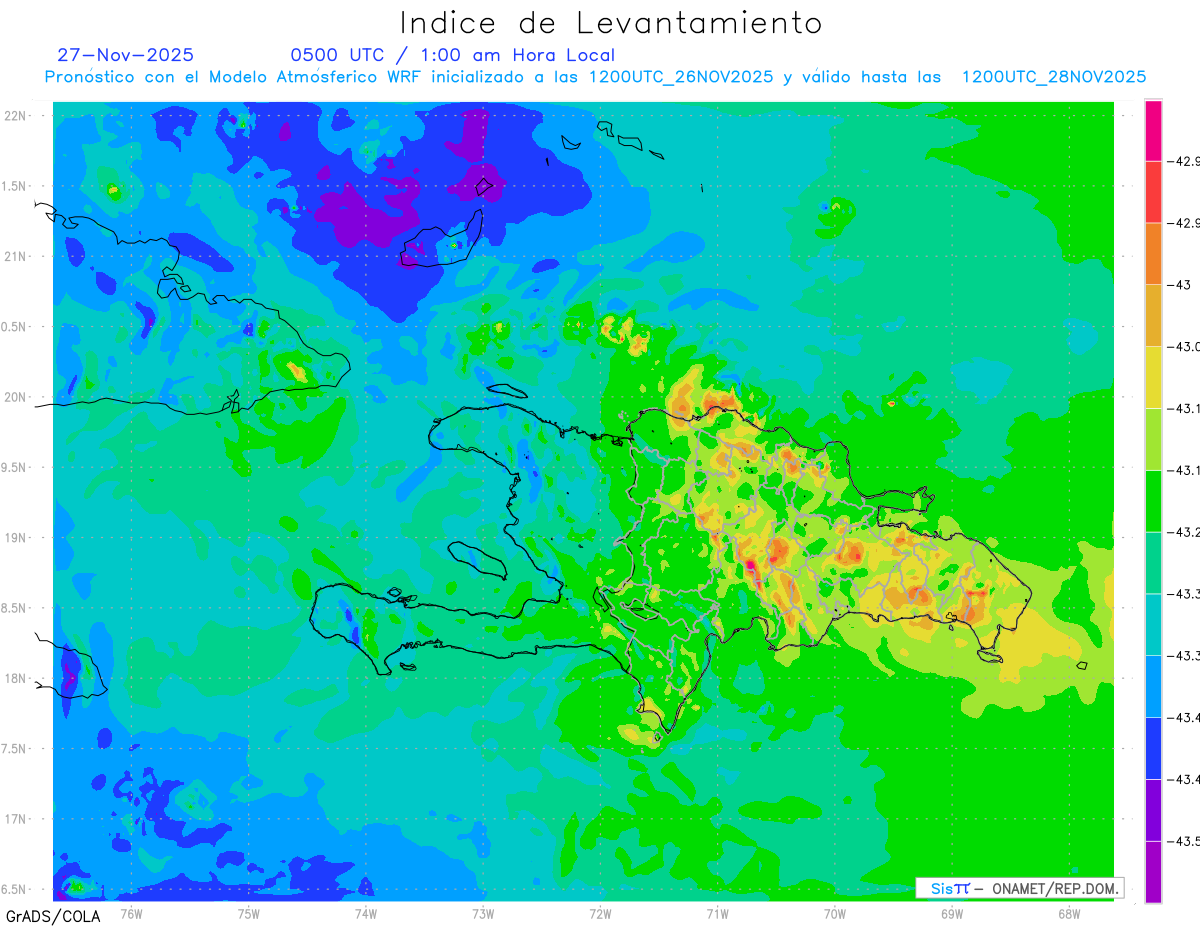Viewport: 1200px width, 927px height.
Task: Click the '68W' longitude label
Action: tap(1069, 913)
